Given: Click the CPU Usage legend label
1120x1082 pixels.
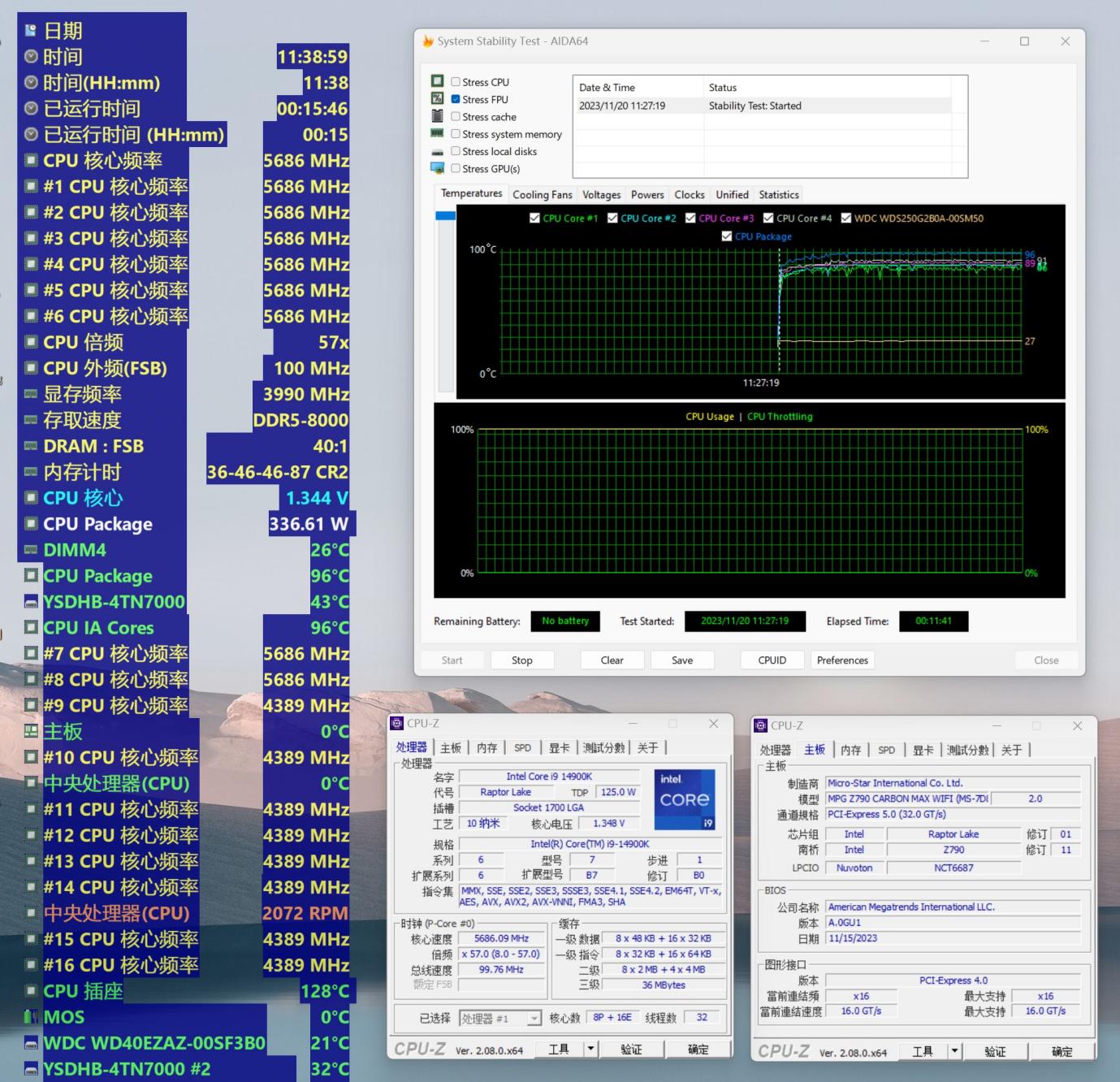Looking at the screenshot, I should pyautogui.click(x=710, y=417).
